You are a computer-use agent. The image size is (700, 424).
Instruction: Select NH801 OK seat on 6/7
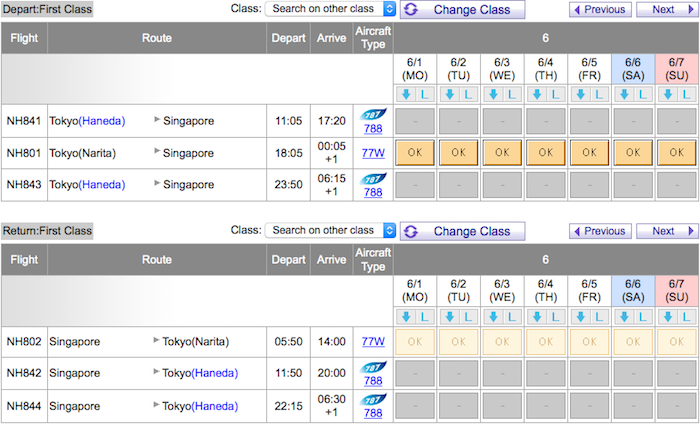677,153
